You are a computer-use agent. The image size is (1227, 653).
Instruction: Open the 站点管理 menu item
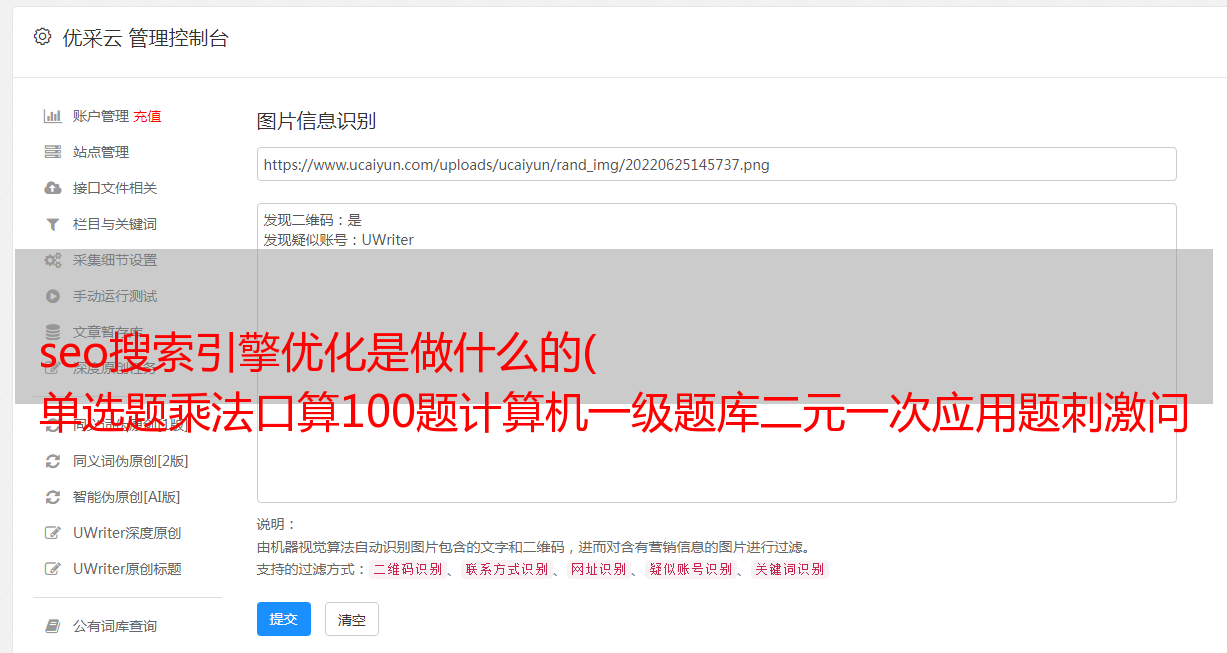coord(101,152)
